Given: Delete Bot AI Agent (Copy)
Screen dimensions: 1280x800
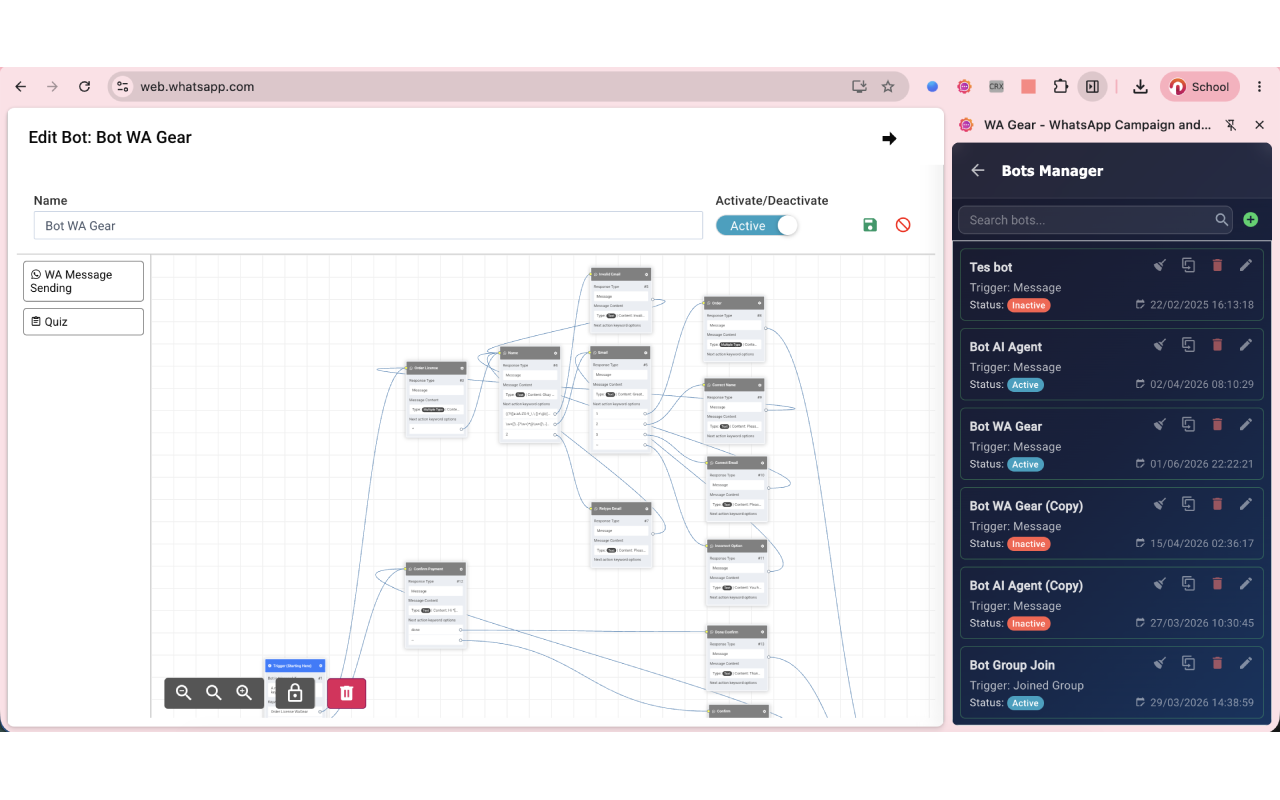Looking at the screenshot, I should 1217,584.
